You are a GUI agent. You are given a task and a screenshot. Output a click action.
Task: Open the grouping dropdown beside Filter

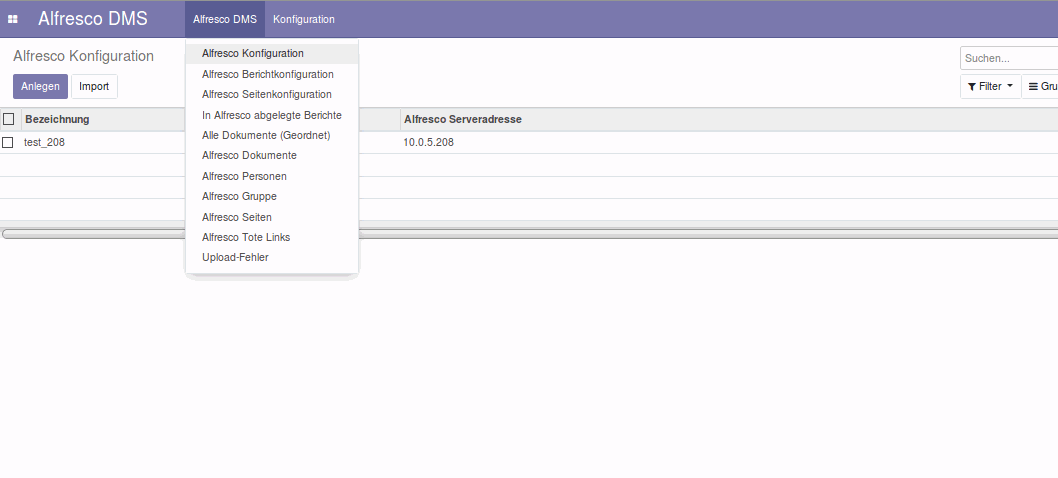coord(1040,86)
